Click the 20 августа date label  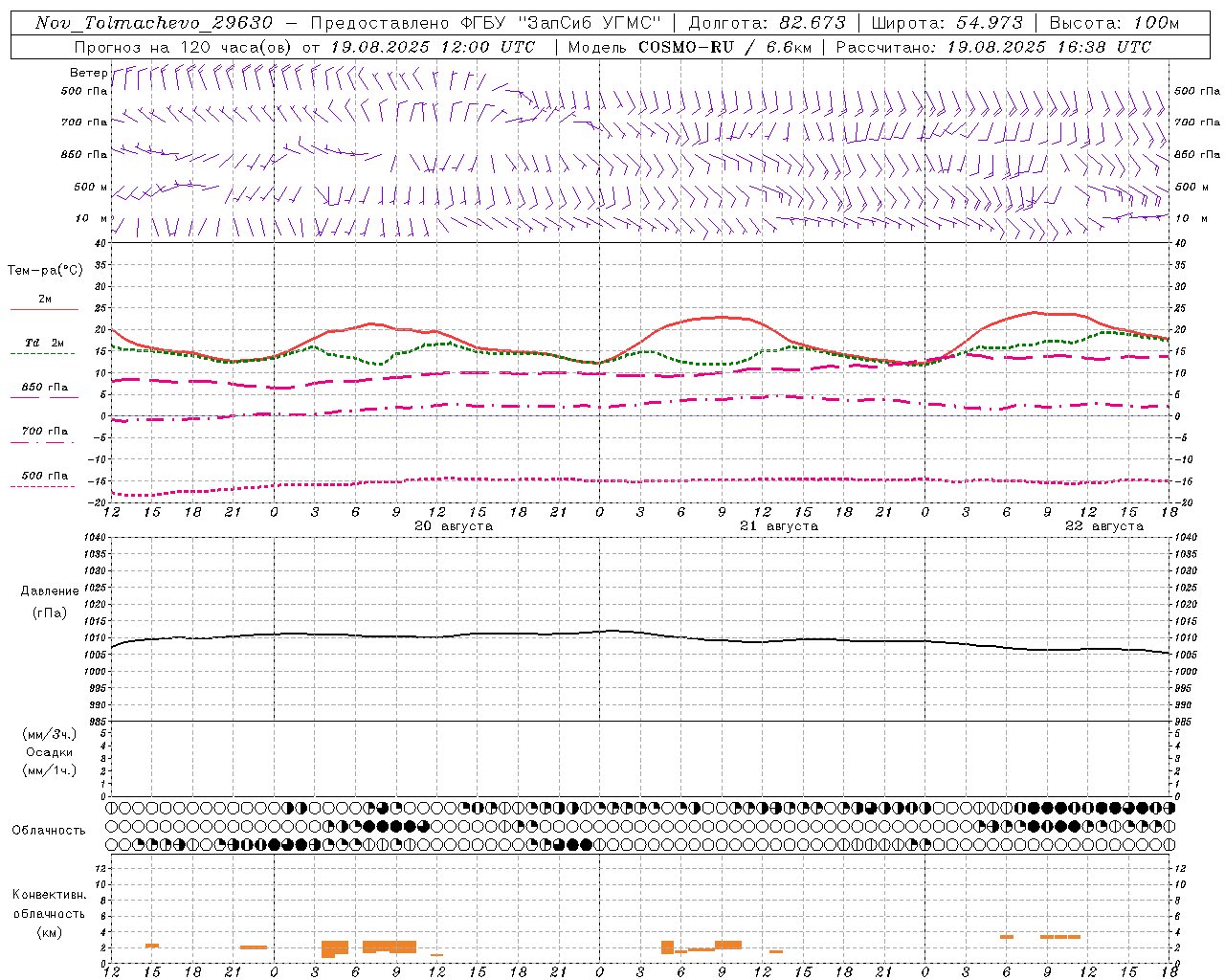(453, 526)
